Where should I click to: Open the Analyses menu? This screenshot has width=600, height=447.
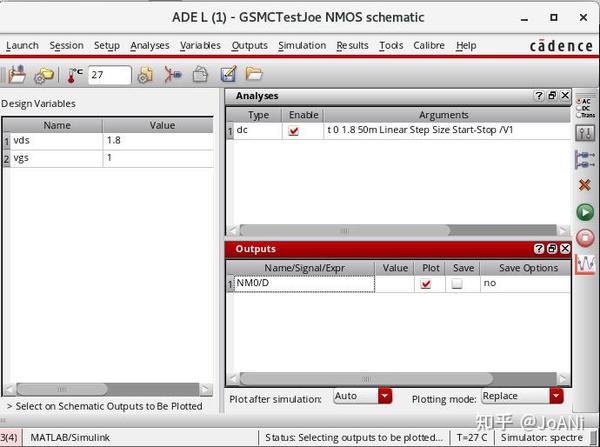pyautogui.click(x=150, y=46)
